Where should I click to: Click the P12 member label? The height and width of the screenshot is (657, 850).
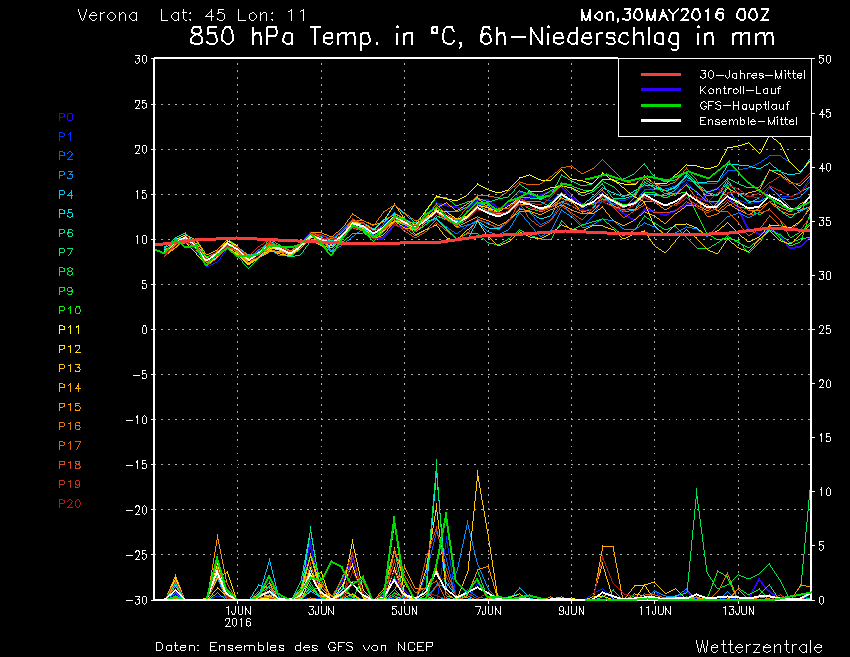click(x=69, y=349)
